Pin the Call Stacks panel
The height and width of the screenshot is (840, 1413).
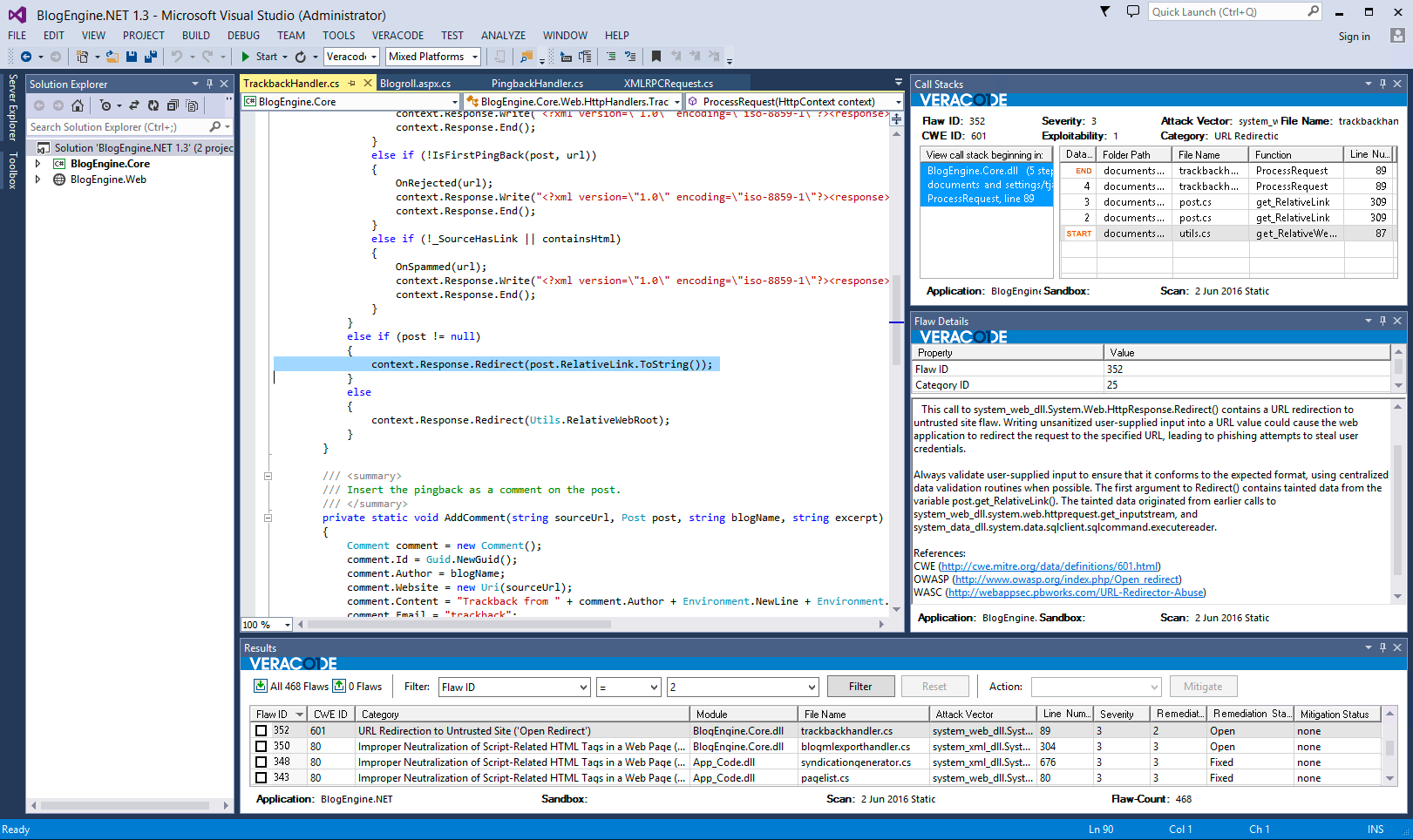(1382, 84)
